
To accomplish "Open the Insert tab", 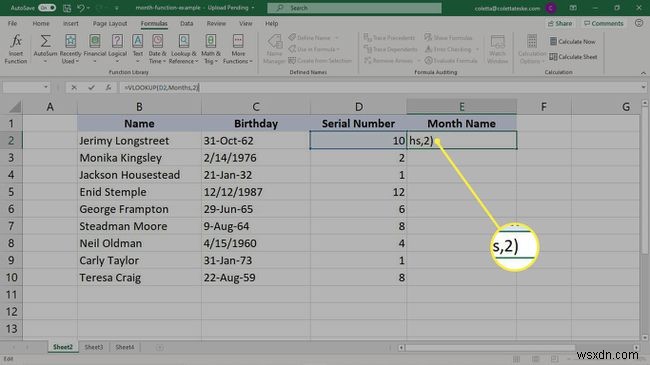I will click(x=70, y=24).
